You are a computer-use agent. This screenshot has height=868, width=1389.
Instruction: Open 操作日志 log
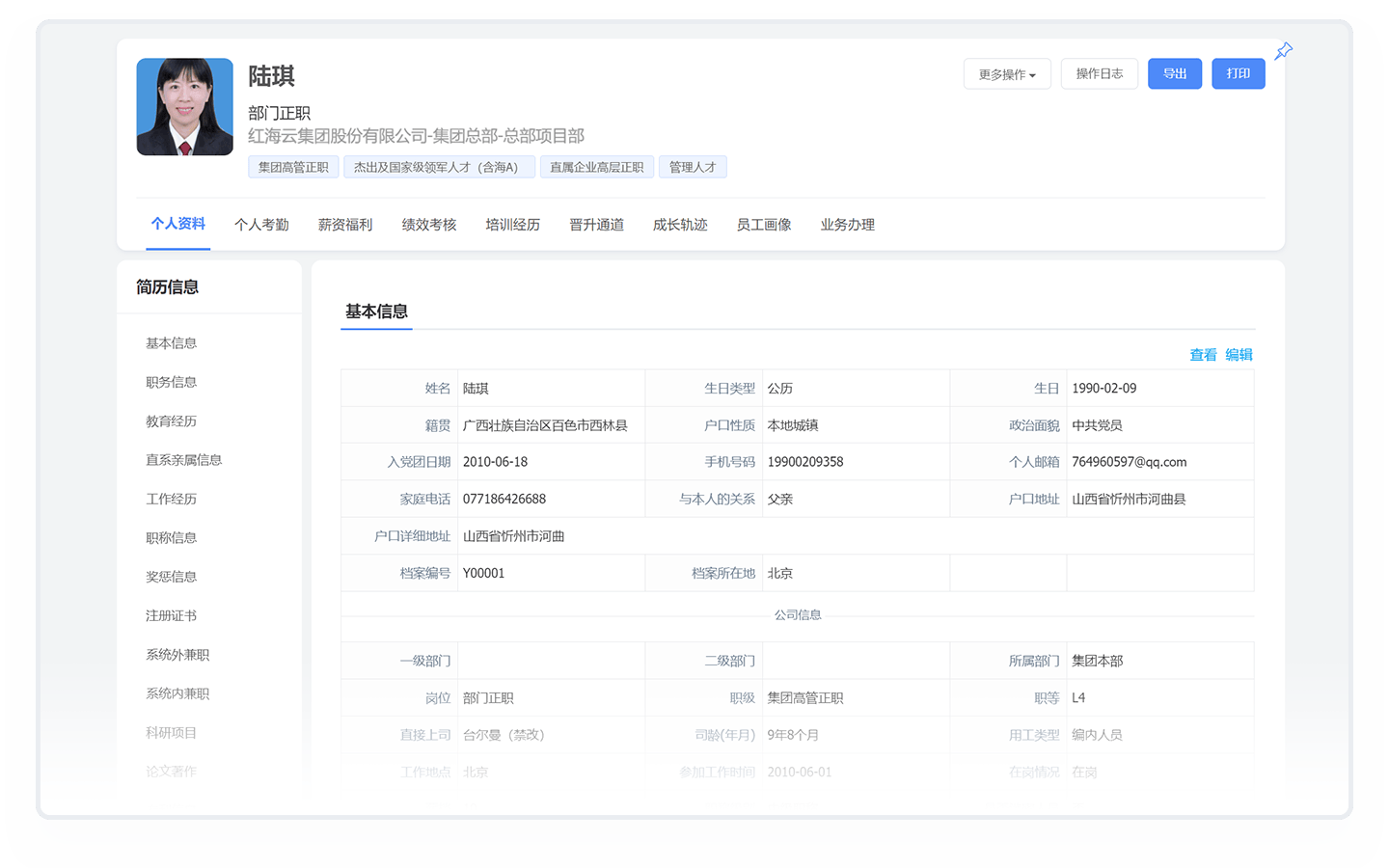[x=1100, y=74]
